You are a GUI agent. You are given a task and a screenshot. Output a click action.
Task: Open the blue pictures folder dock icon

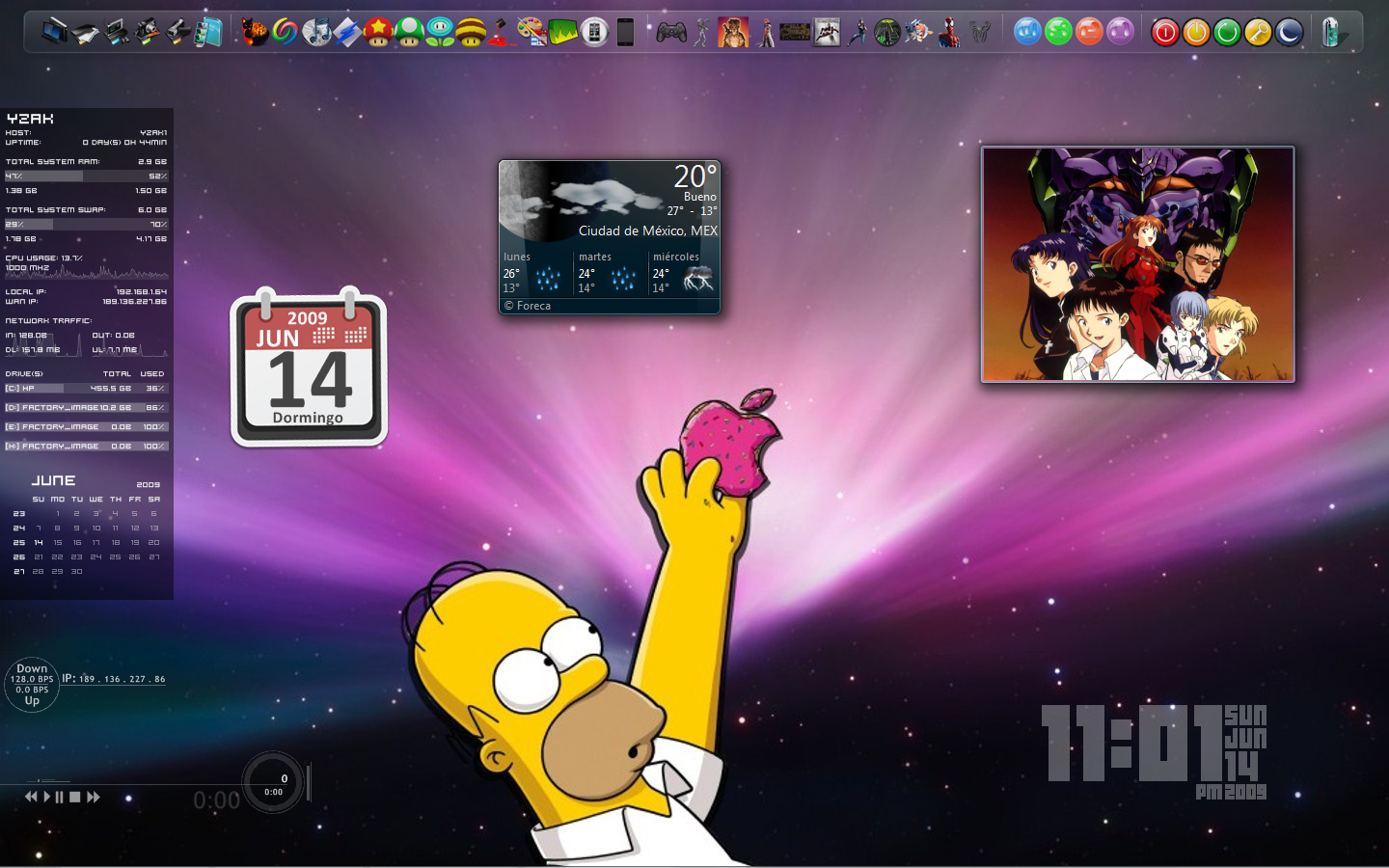point(208,33)
